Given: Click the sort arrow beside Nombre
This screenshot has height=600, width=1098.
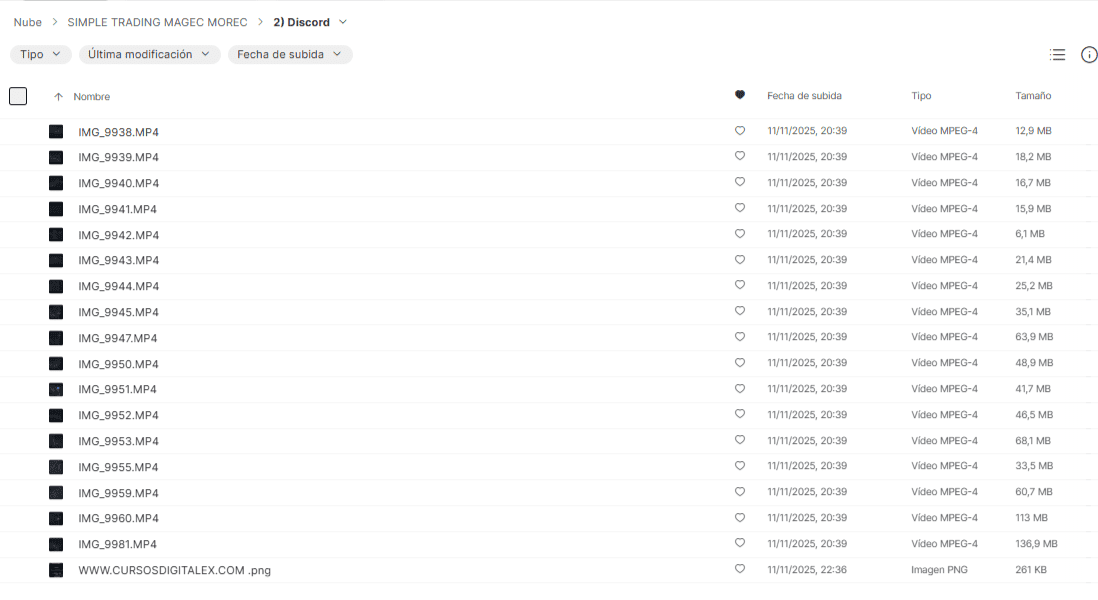Looking at the screenshot, I should click(58, 97).
